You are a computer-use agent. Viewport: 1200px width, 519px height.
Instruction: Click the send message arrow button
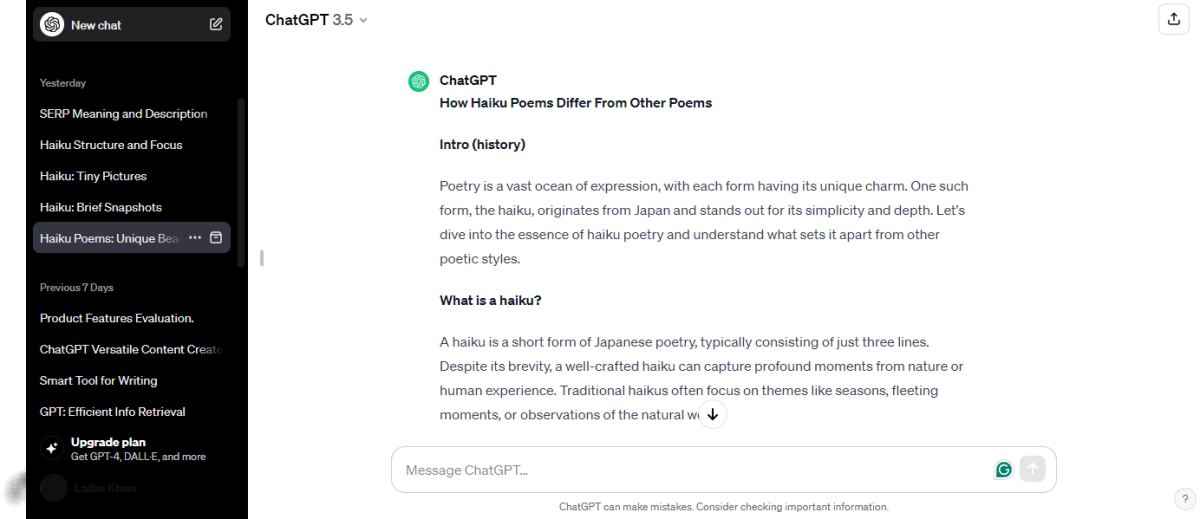pyautogui.click(x=1032, y=470)
